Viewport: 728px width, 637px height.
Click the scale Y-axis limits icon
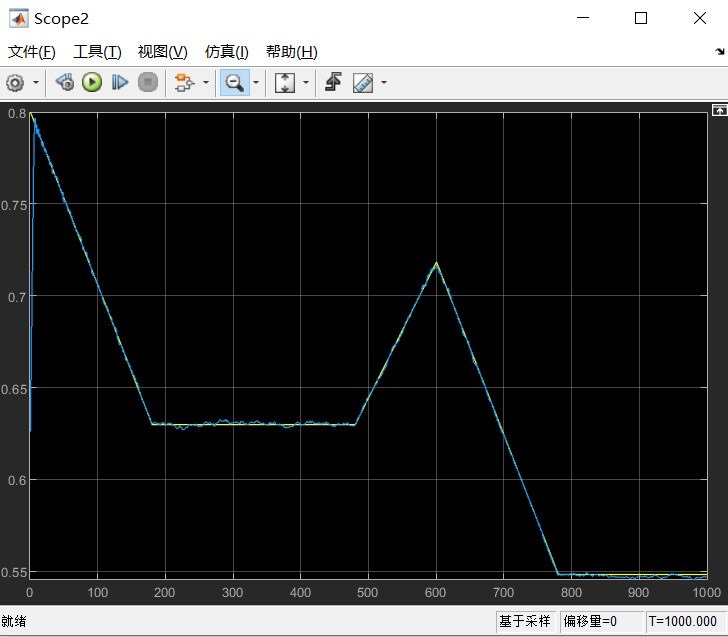tap(285, 83)
